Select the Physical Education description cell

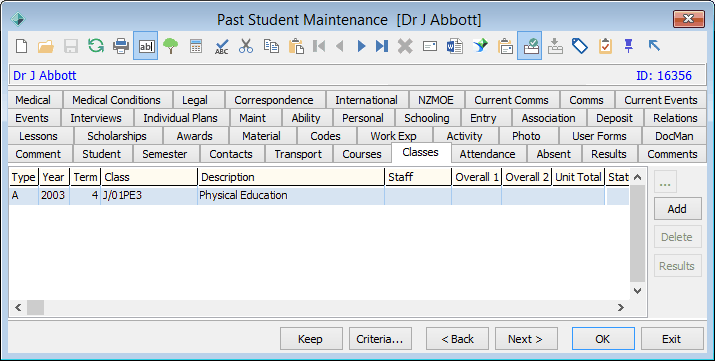[291, 195]
